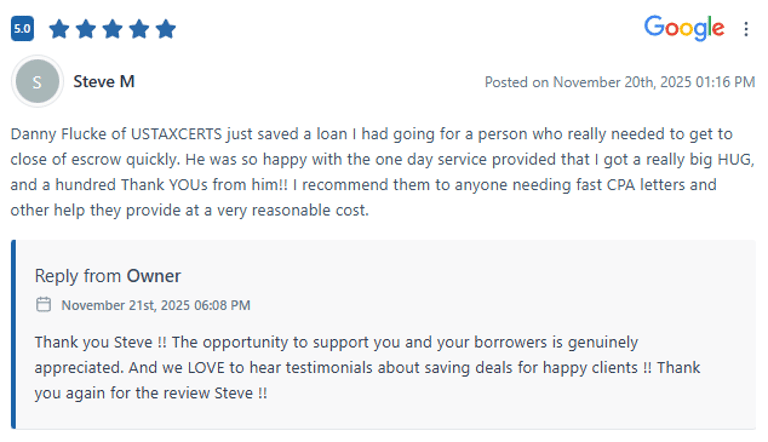Click the reply date November 21st
Image resolution: width=768 pixels, height=442 pixels.
[x=155, y=305]
